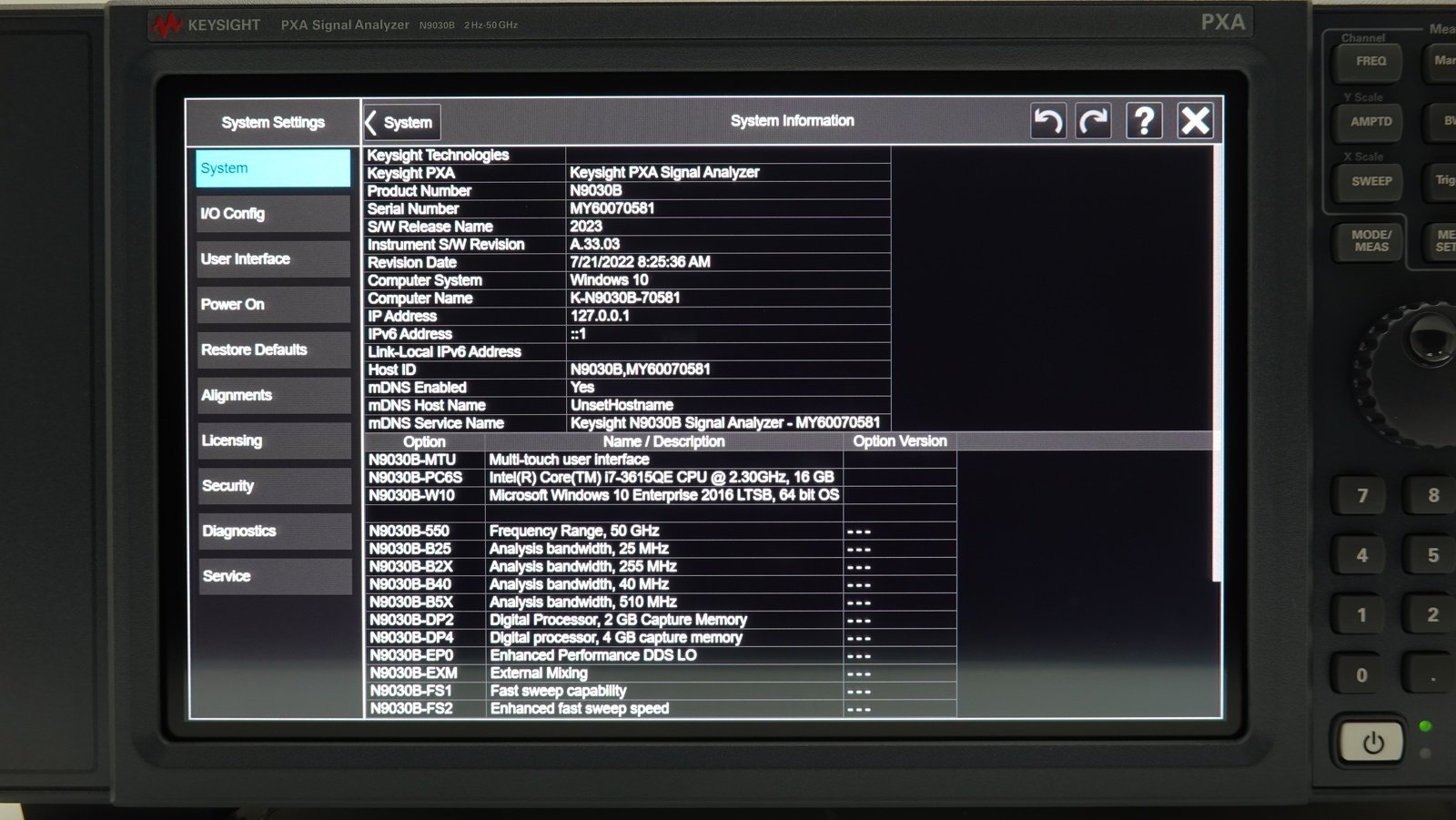
Task: Click computer name K-N9030B-70581
Action: point(625,298)
